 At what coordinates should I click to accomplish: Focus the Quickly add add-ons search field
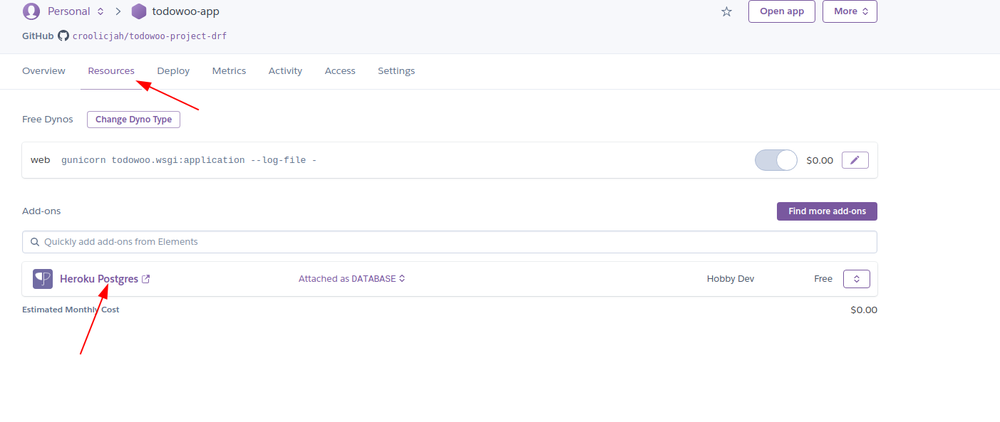[450, 242]
